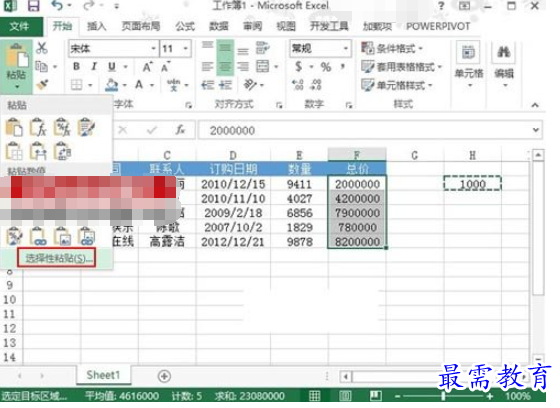Open the 单元格 cells dropdown
Image resolution: width=560 pixels, height=408 pixels.
[x=469, y=64]
